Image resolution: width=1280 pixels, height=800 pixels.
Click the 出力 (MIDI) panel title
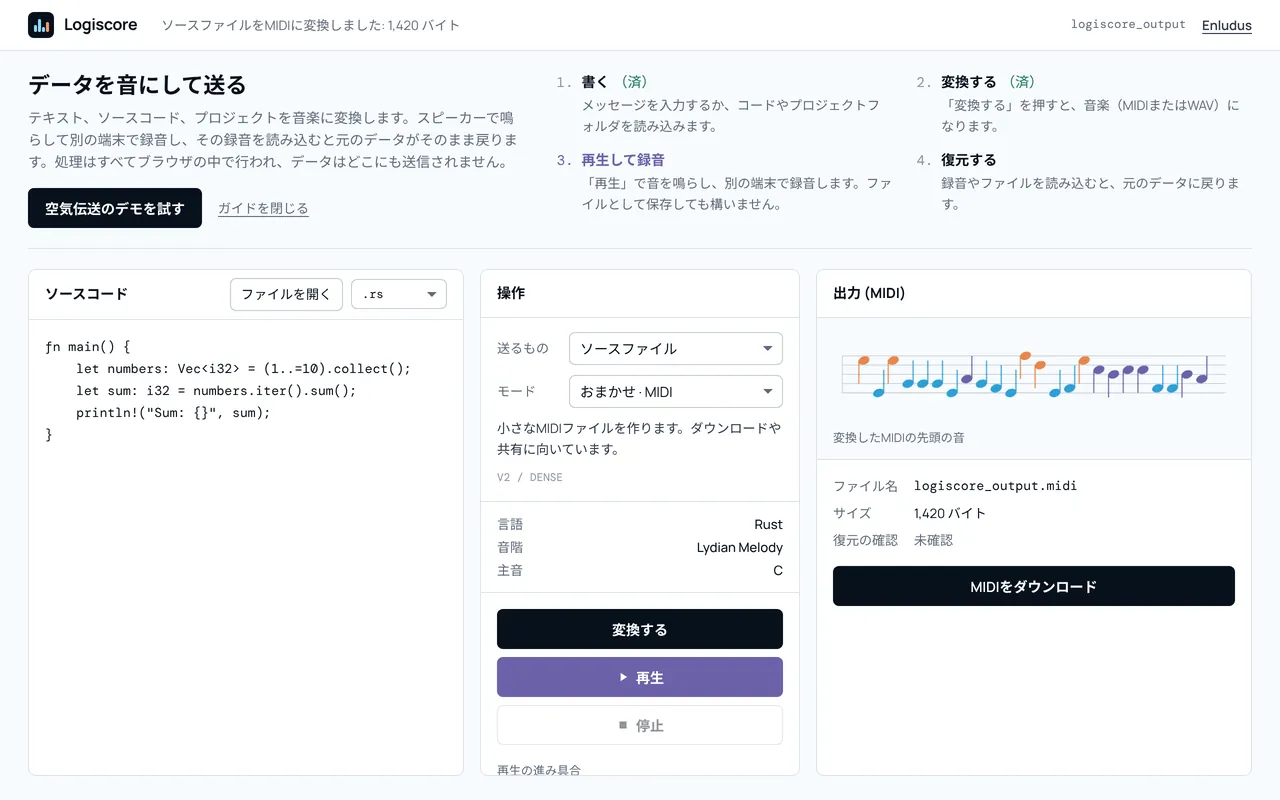tap(868, 293)
